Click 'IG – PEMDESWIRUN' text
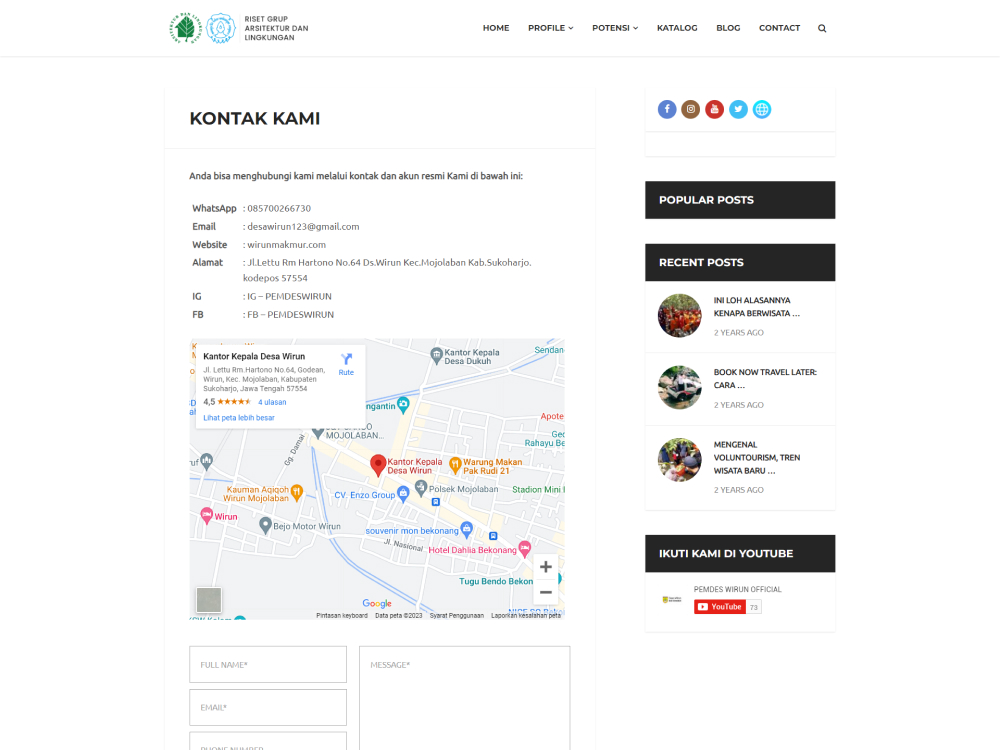This screenshot has width=1000, height=750. (290, 297)
